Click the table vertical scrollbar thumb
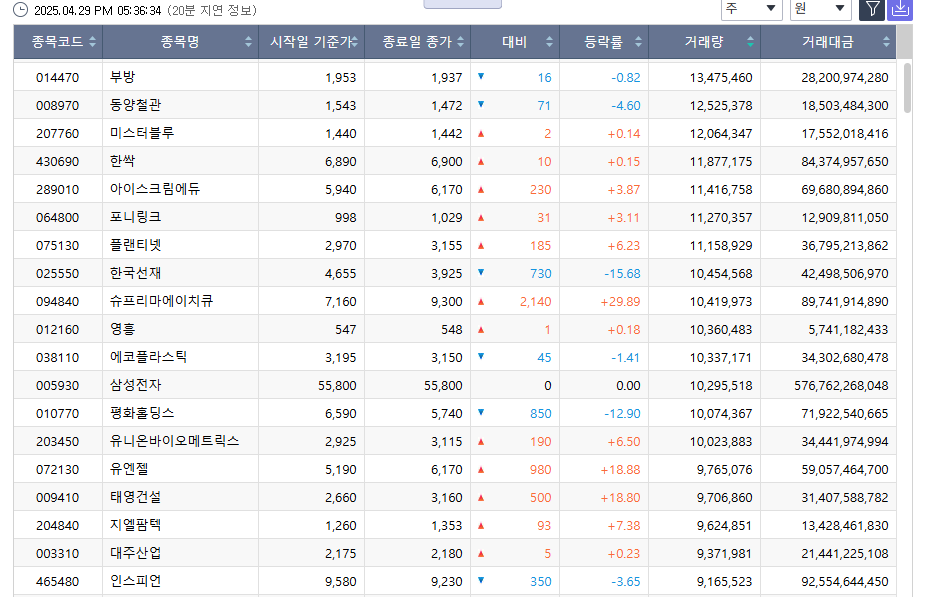930x597 pixels. (907, 88)
